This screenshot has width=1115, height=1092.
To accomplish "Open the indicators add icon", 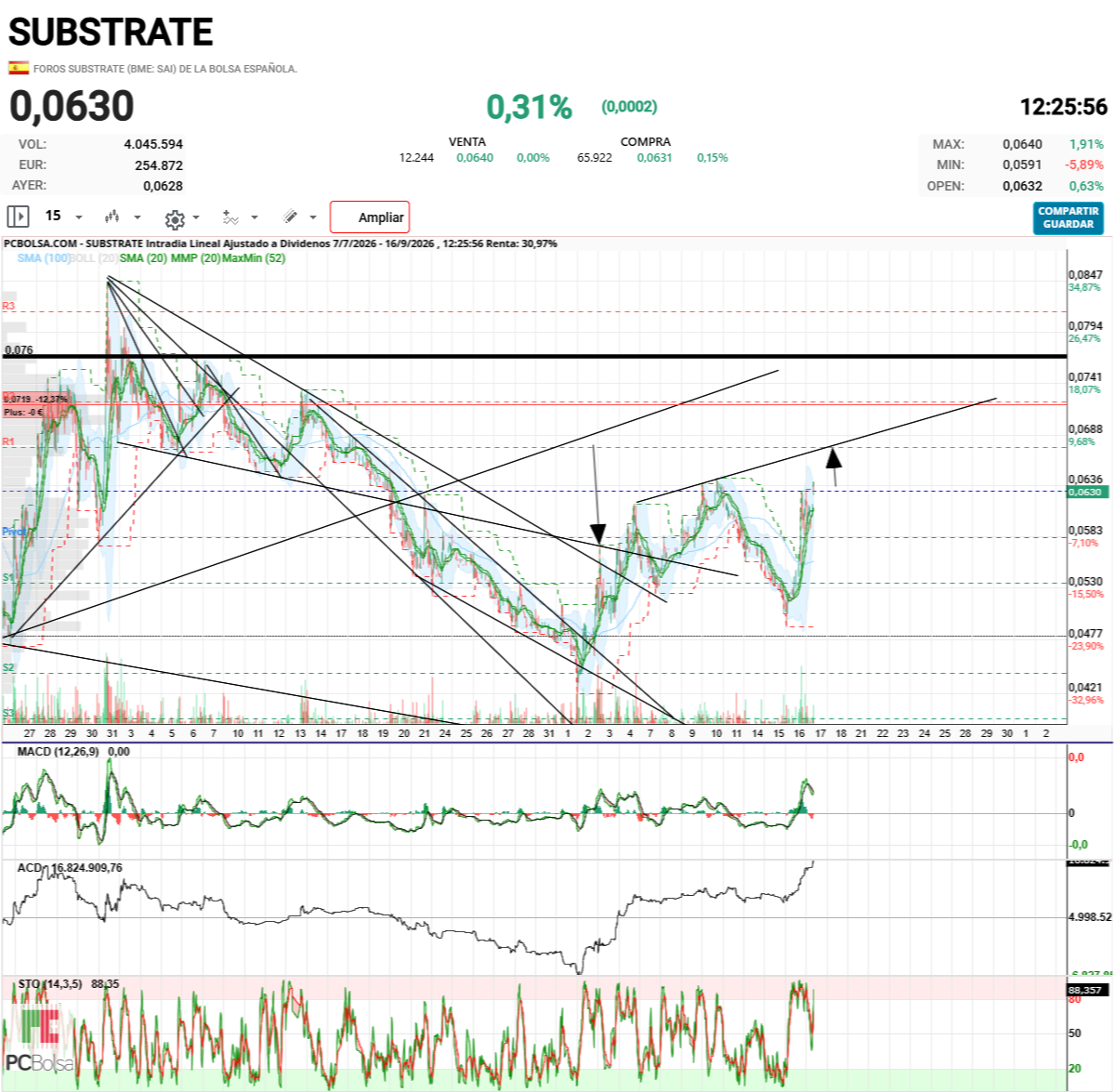I will 230,217.
